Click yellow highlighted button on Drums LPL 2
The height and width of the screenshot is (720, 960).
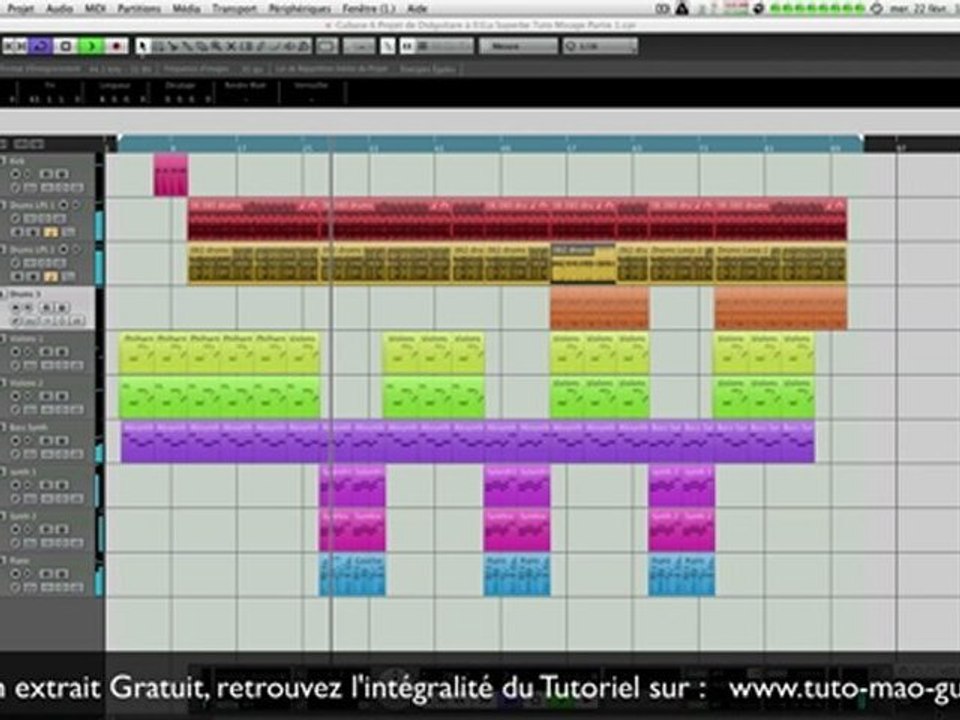pos(51,277)
